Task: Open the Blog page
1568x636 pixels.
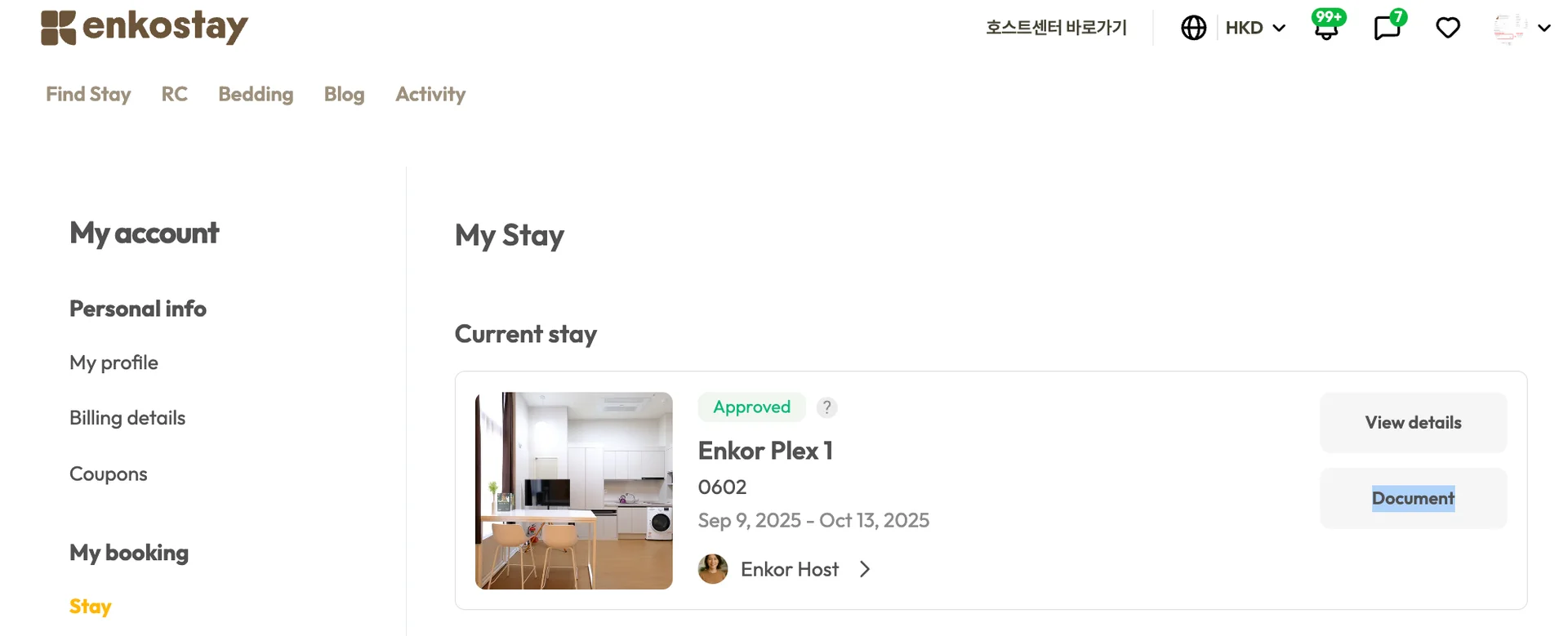Action: [344, 94]
